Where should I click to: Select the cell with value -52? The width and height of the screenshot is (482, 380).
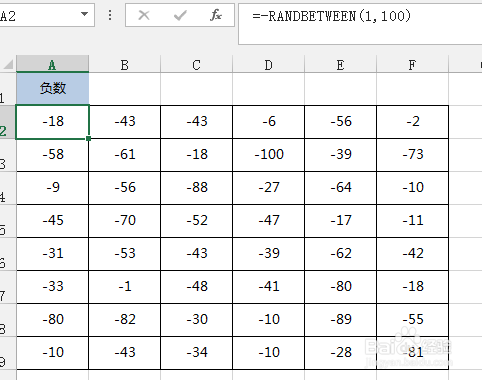pyautogui.click(x=196, y=221)
